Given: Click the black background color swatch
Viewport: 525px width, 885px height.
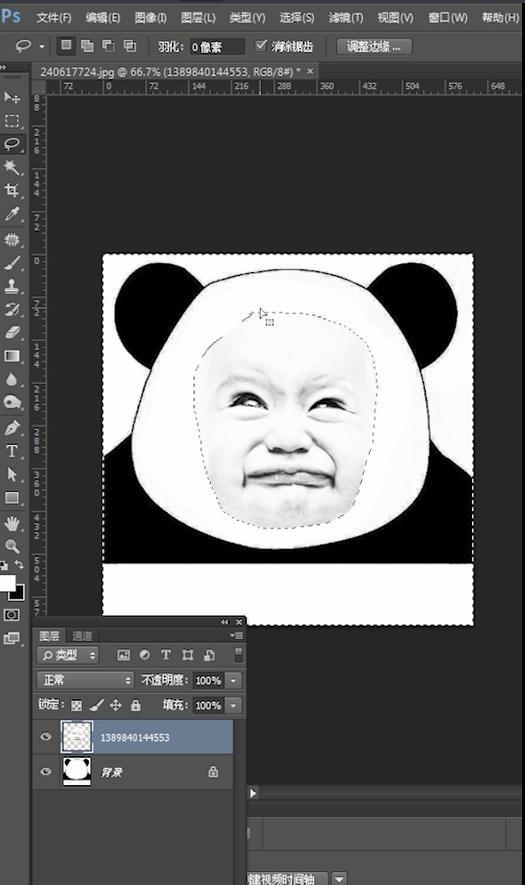Looking at the screenshot, I should (19, 595).
